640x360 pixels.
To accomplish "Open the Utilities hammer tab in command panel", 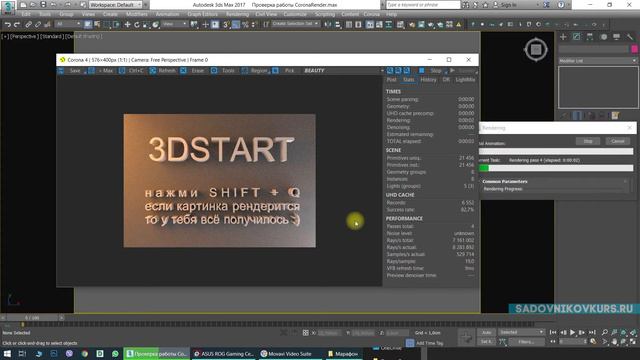I will (x=630, y=37).
